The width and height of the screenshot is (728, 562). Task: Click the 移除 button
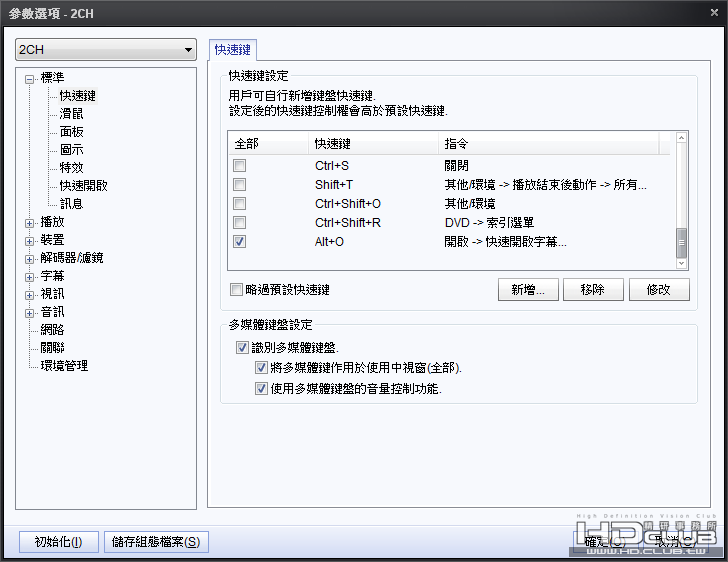[593, 290]
